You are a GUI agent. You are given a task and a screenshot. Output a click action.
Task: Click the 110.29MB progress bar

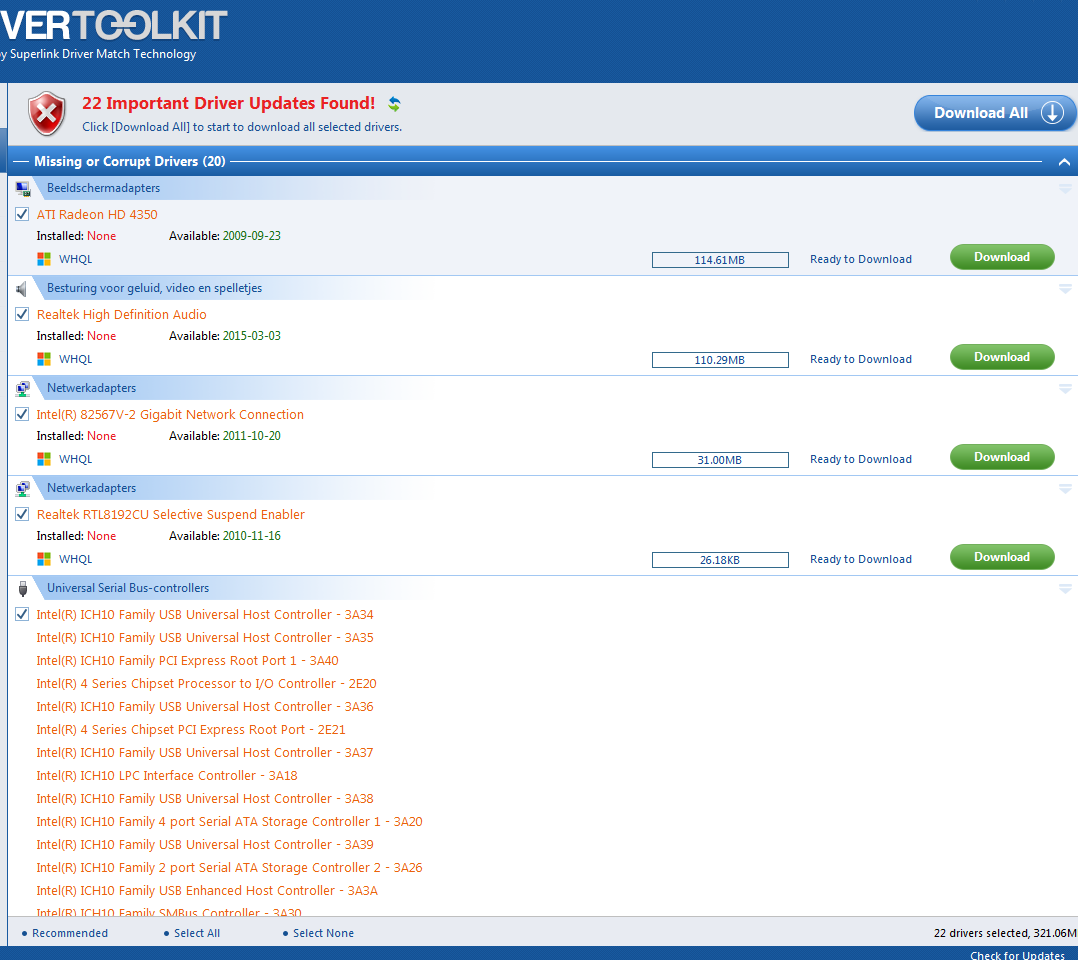tap(720, 360)
